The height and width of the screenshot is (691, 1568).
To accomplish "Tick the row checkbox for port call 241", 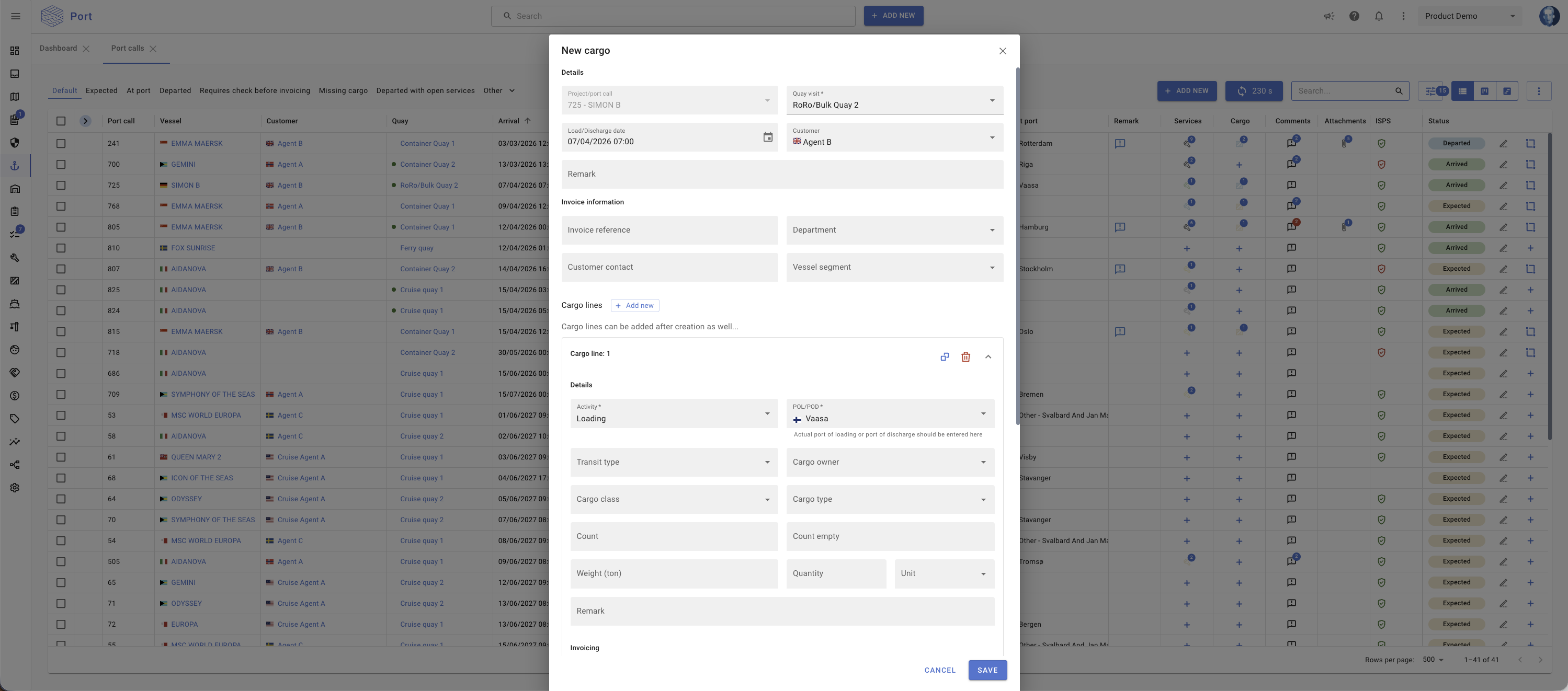I will pos(61,144).
